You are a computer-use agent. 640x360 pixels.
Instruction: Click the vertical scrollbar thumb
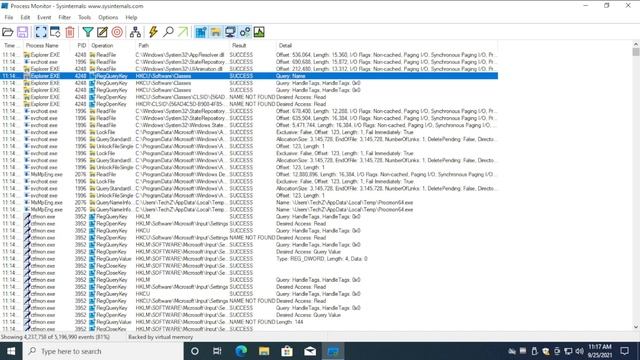[x=636, y=52]
